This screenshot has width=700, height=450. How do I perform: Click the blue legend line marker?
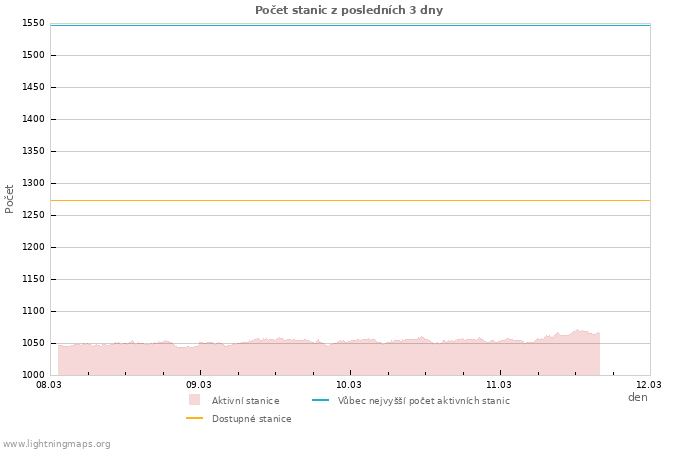tap(320, 401)
